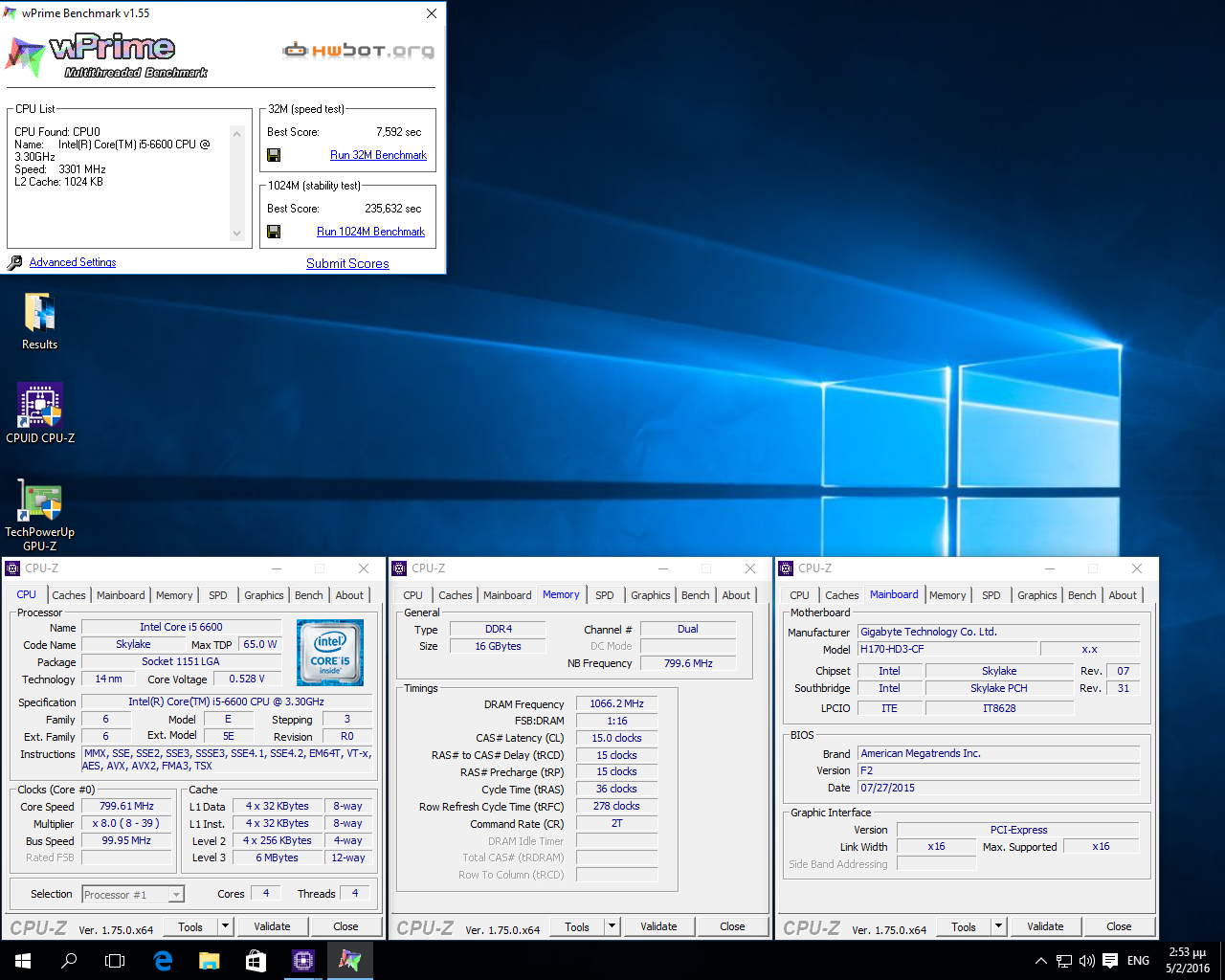The width and height of the screenshot is (1225, 980).
Task: Open the HWBOT.org logo link
Action: pyautogui.click(x=358, y=50)
